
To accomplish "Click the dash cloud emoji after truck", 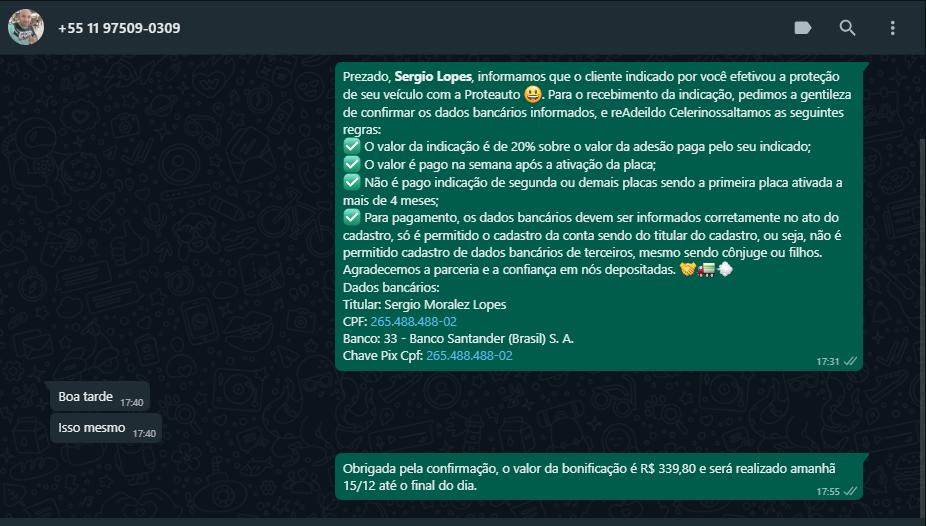I will pos(725,270).
